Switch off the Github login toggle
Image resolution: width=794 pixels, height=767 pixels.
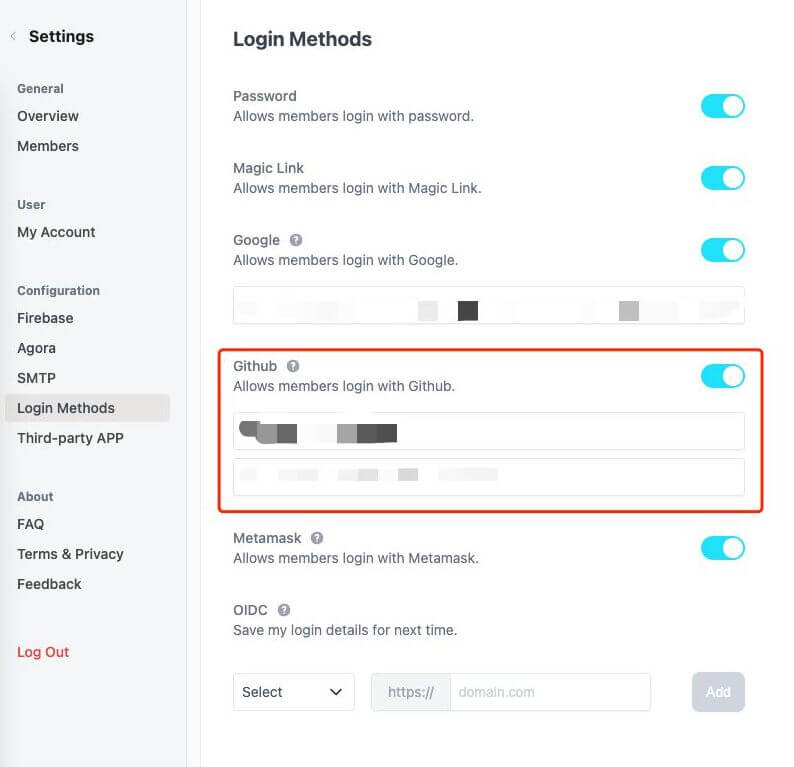tap(722, 376)
